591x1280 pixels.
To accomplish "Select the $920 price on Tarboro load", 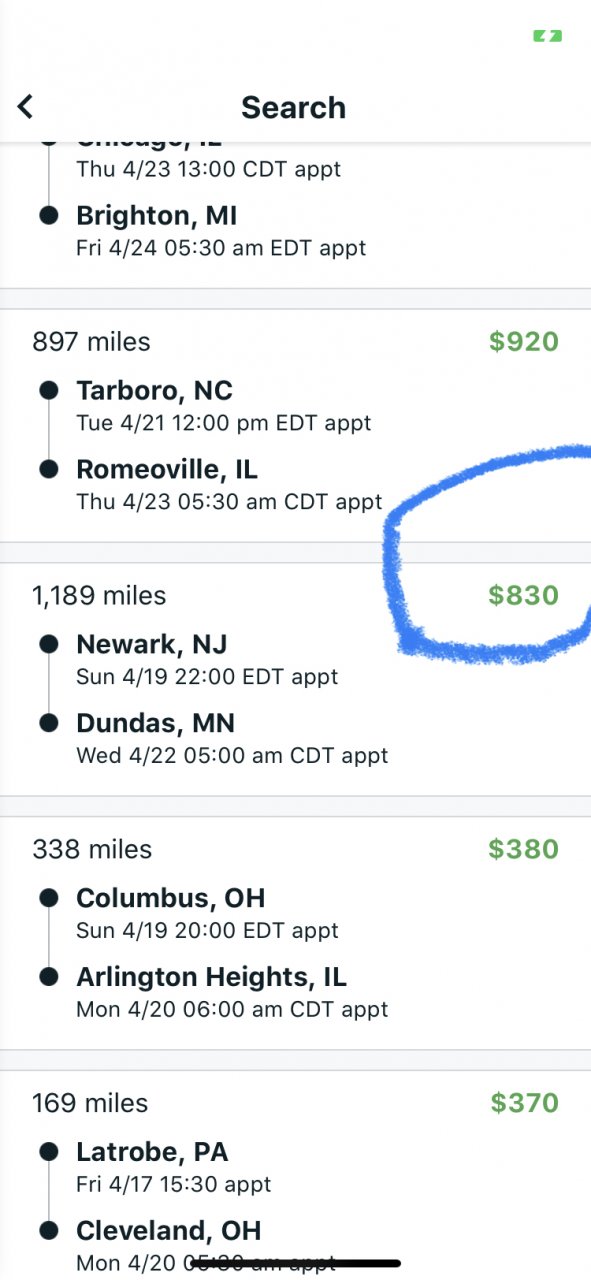I will (523, 342).
